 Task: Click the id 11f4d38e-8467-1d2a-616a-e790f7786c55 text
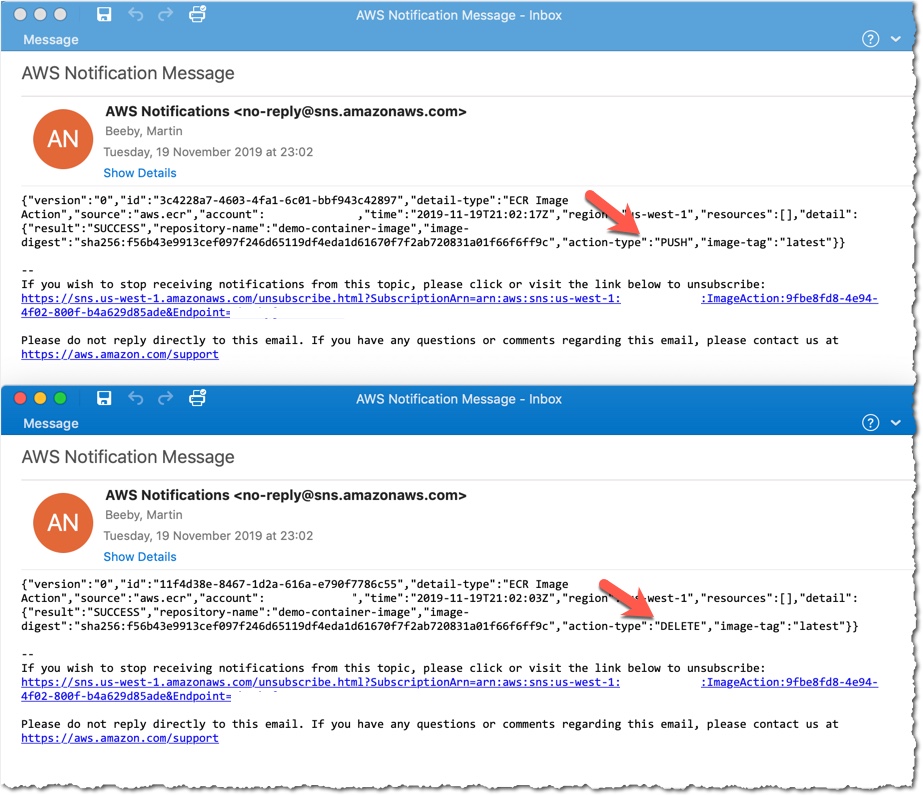[278, 584]
